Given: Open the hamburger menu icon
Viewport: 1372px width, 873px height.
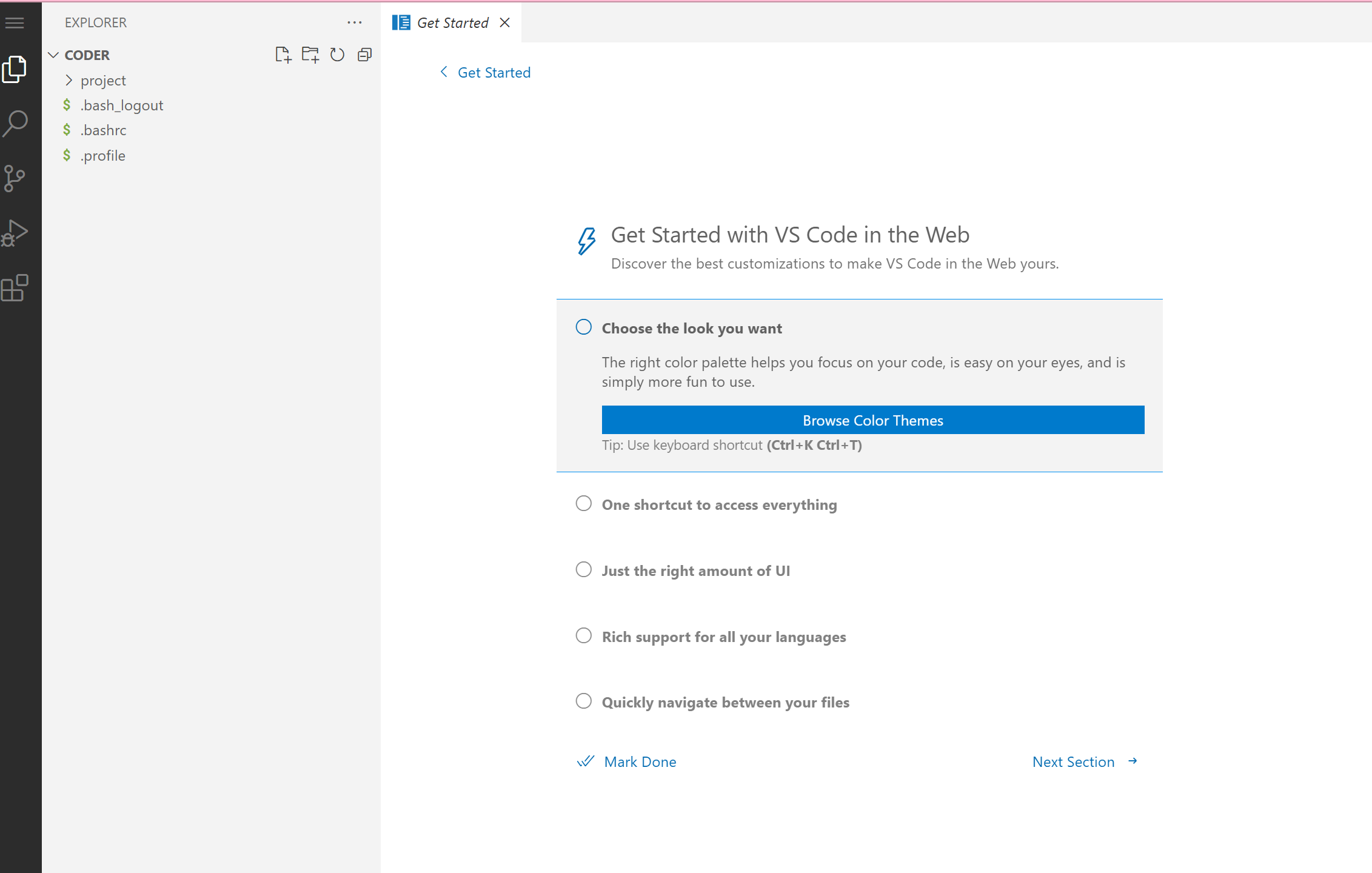Looking at the screenshot, I should pos(14,22).
